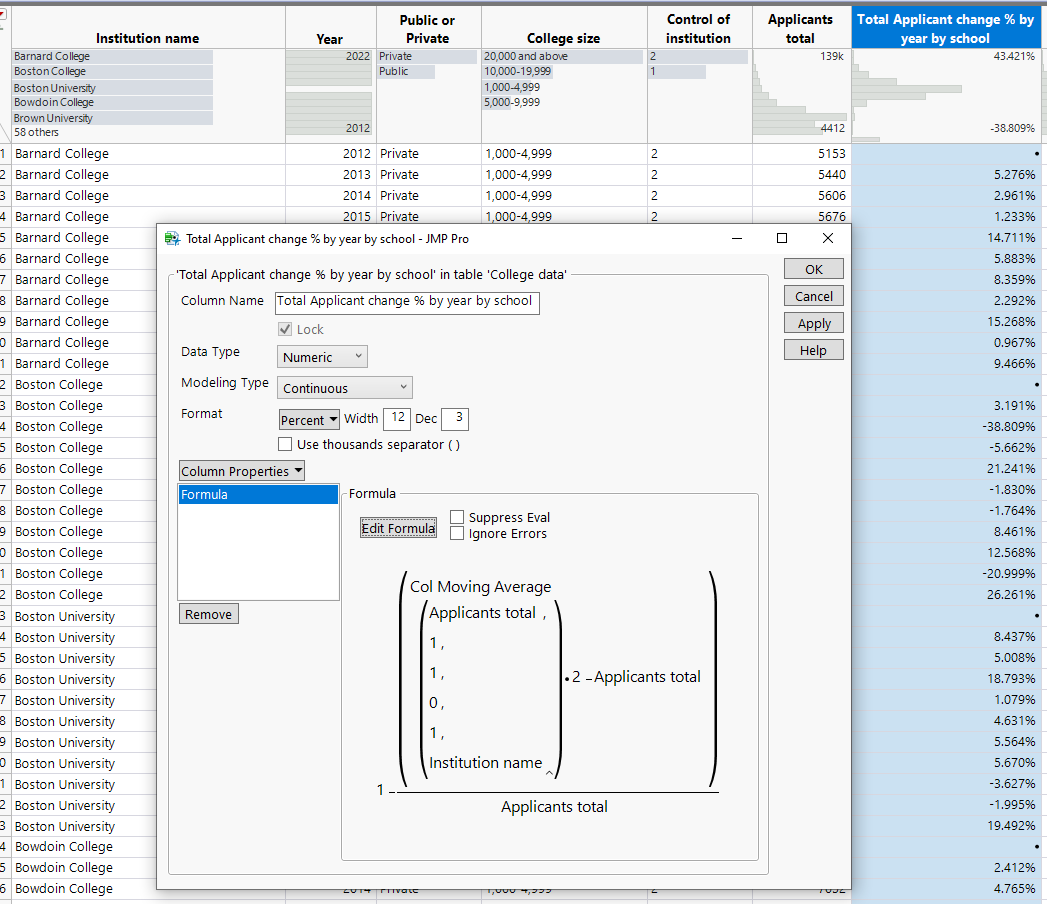Click the Dec value field

pos(455,419)
